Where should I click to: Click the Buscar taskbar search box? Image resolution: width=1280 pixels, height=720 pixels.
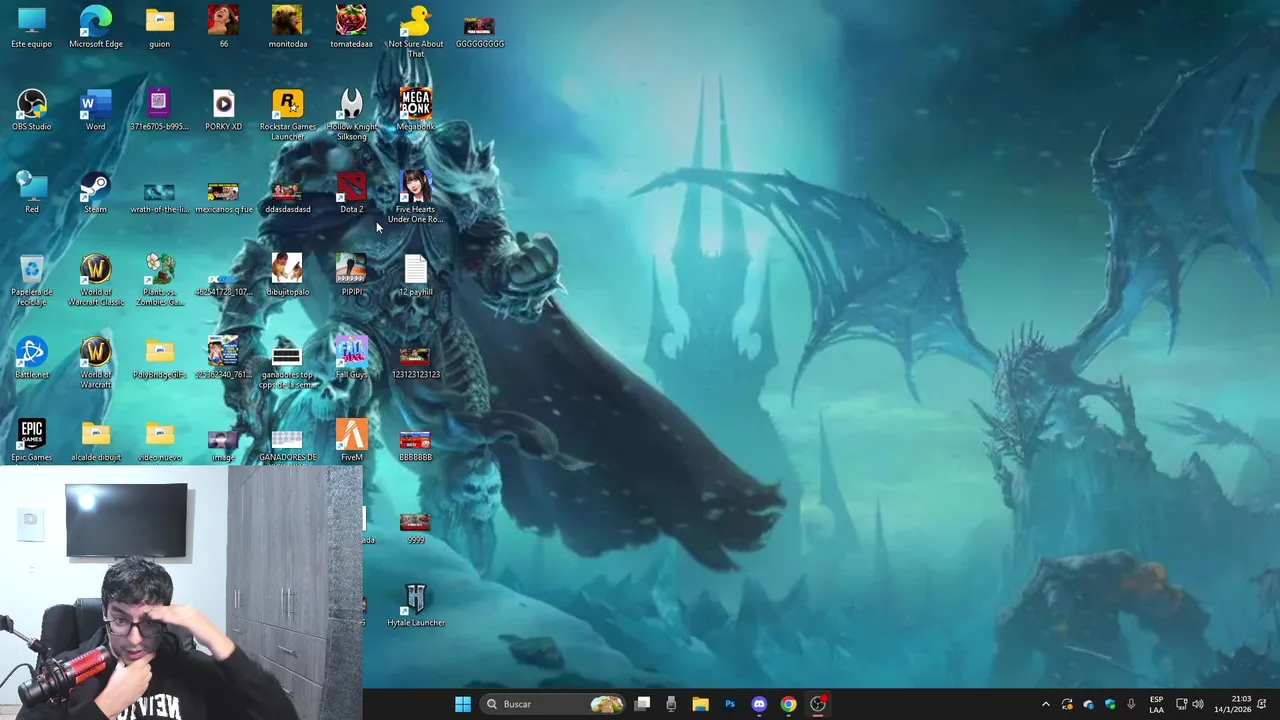[x=552, y=704]
